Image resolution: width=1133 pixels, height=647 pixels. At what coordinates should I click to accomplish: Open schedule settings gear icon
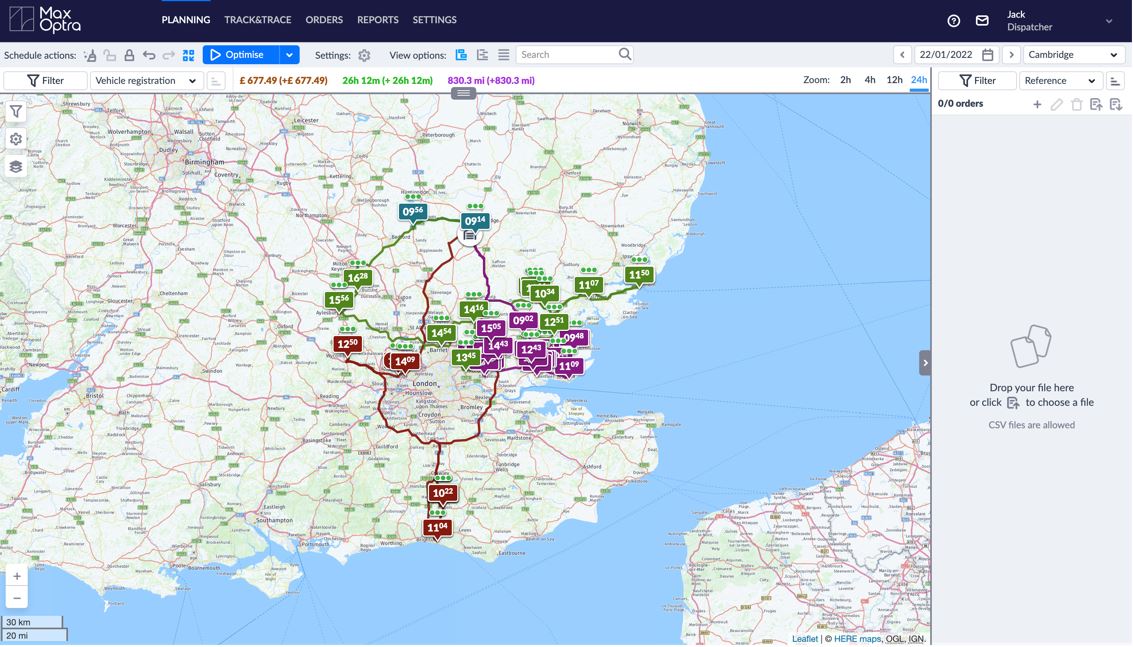(364, 55)
